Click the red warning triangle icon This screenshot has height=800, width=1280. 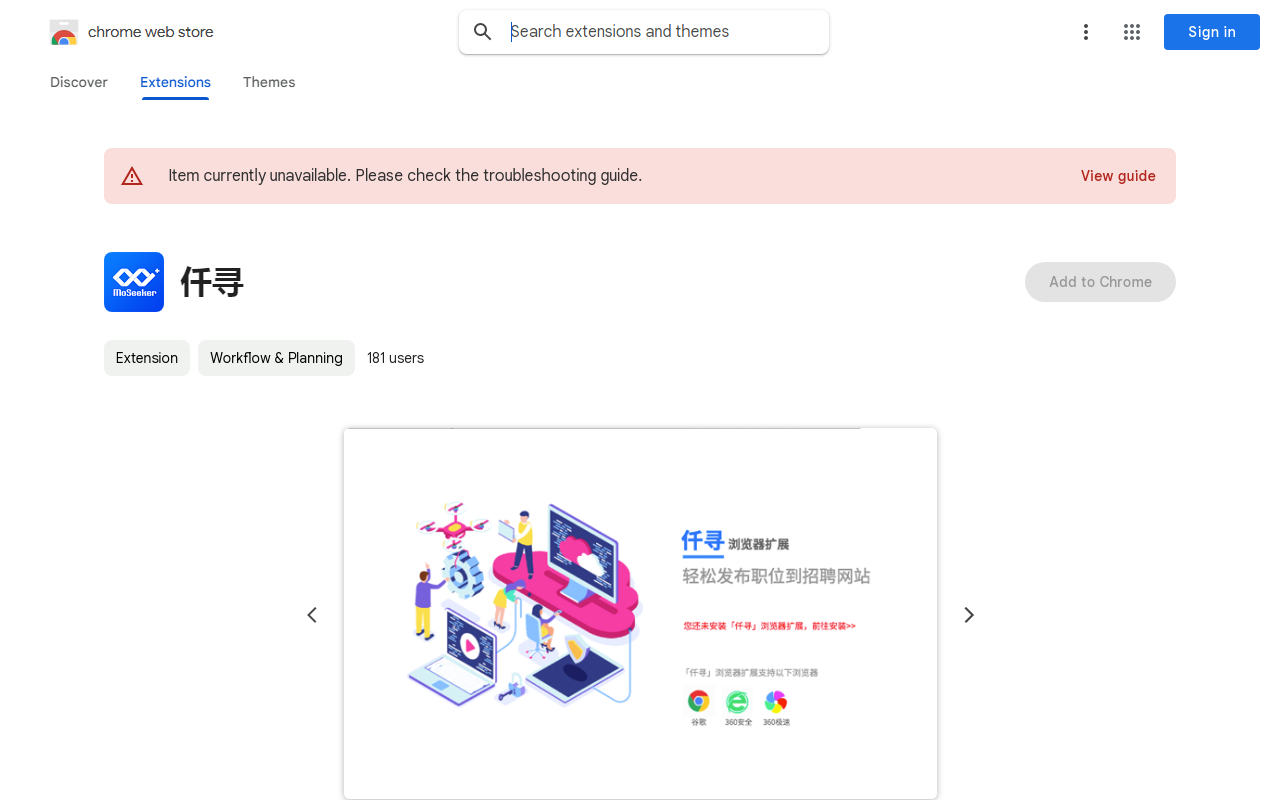pos(132,176)
